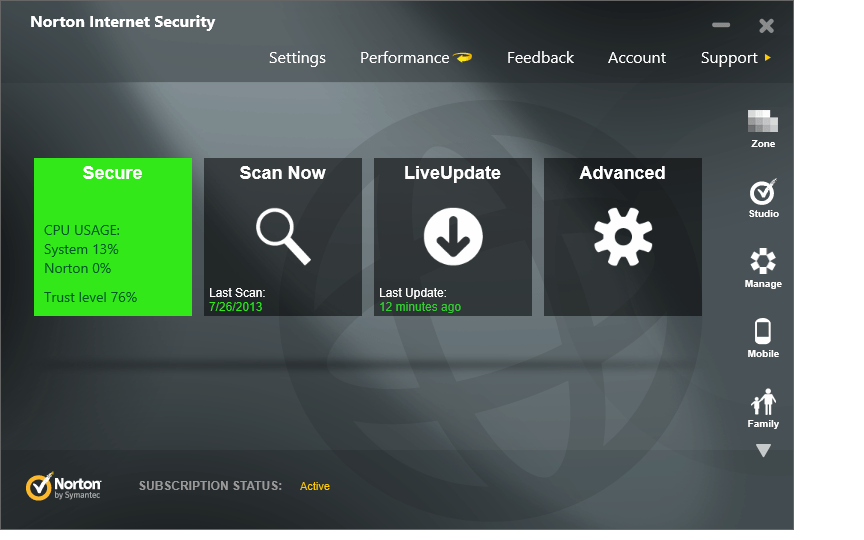Open the Advanced gear tile icon
This screenshot has width=864, height=540.
(x=623, y=237)
